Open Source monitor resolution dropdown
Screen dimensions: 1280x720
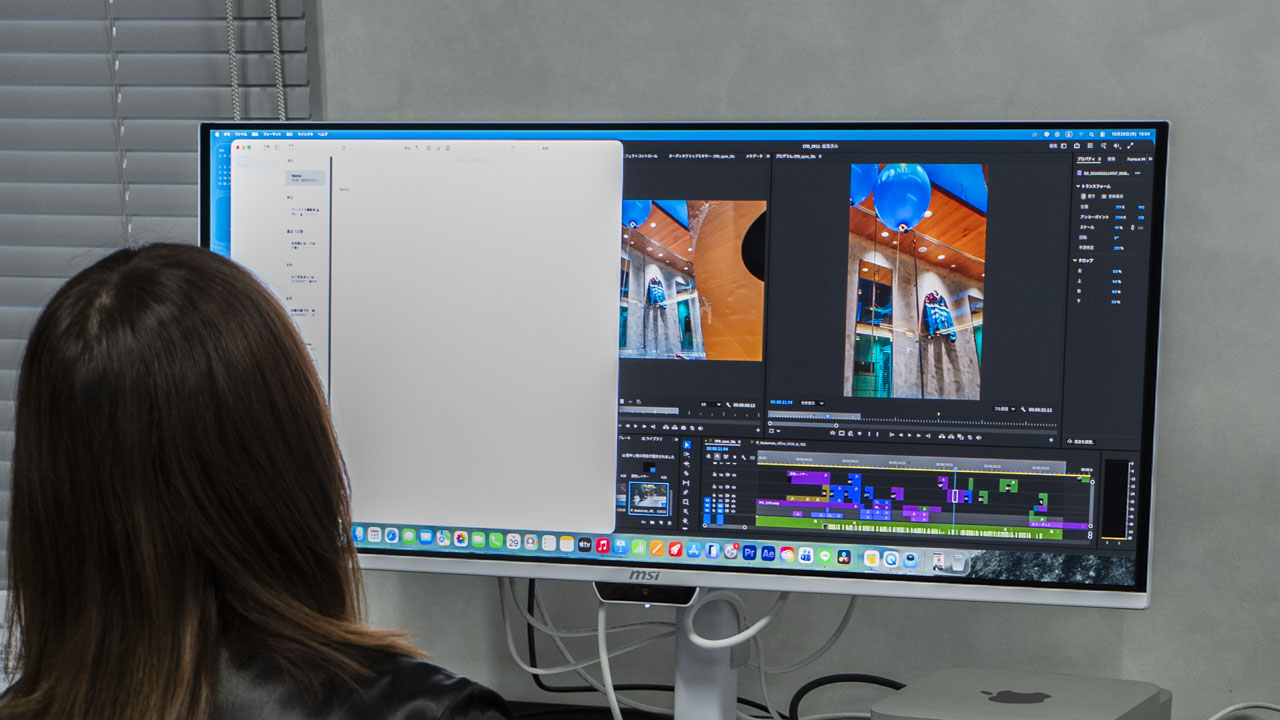tap(710, 404)
